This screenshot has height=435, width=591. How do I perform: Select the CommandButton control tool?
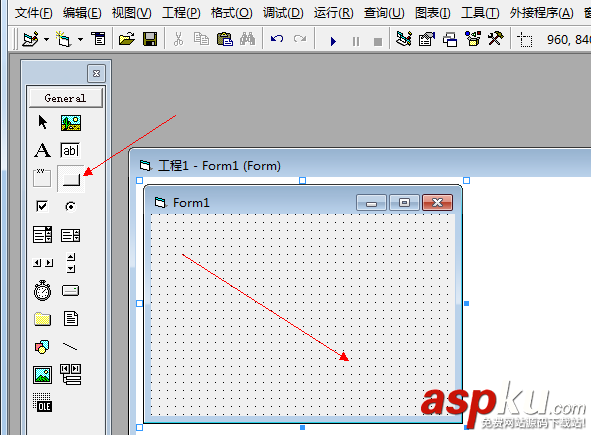pos(71,179)
